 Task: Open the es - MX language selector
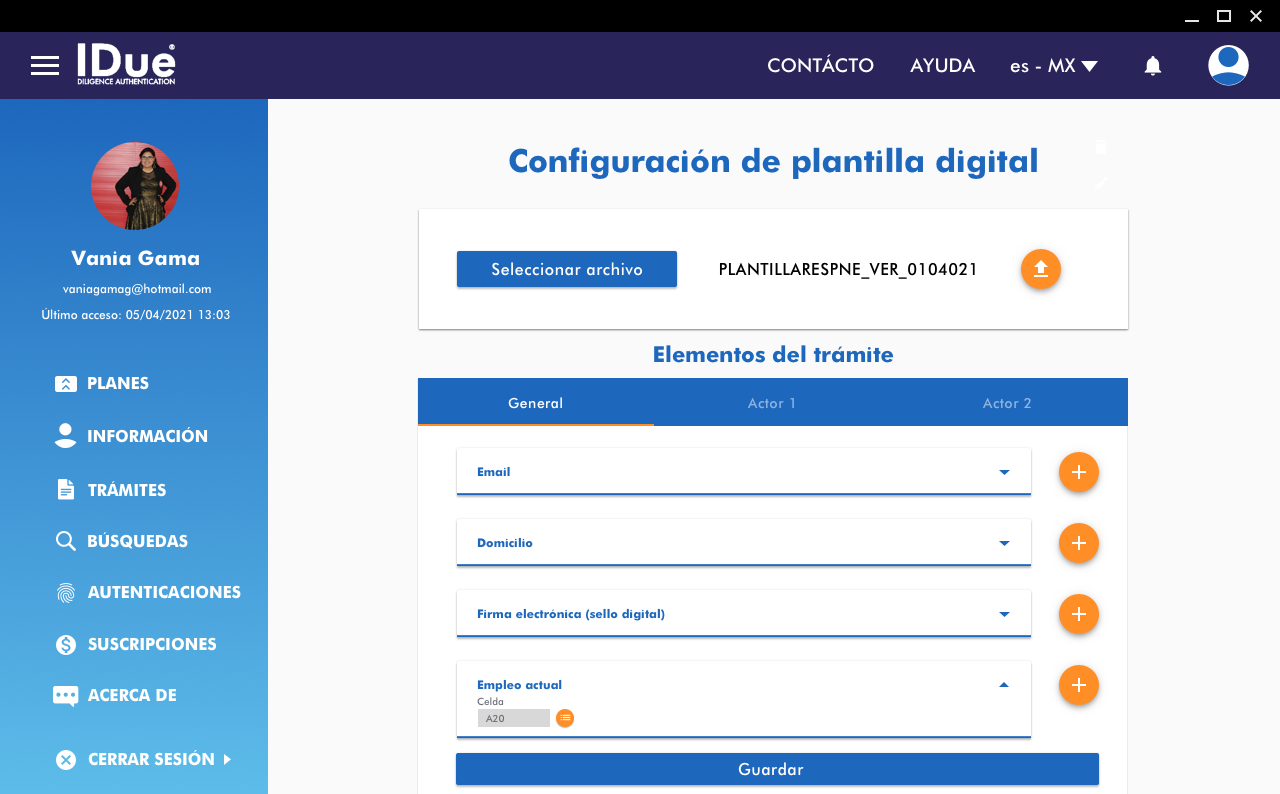[x=1053, y=66]
